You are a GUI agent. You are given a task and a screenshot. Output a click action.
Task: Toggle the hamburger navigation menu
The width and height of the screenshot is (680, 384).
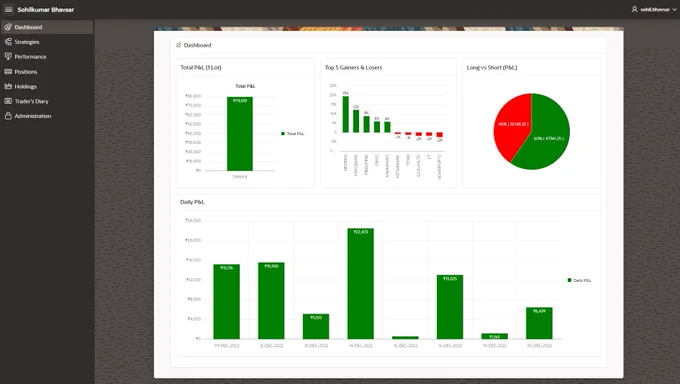point(9,9)
